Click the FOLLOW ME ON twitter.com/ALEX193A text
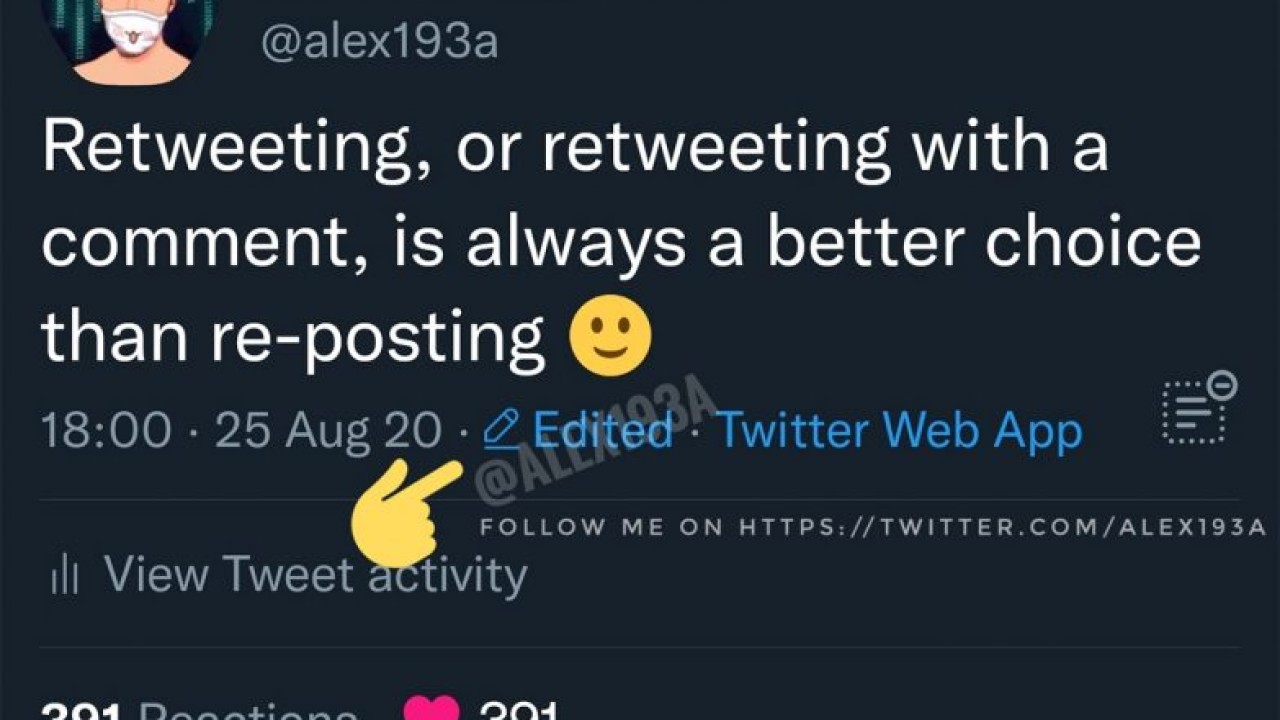Viewport: 1280px width, 720px height. click(873, 527)
